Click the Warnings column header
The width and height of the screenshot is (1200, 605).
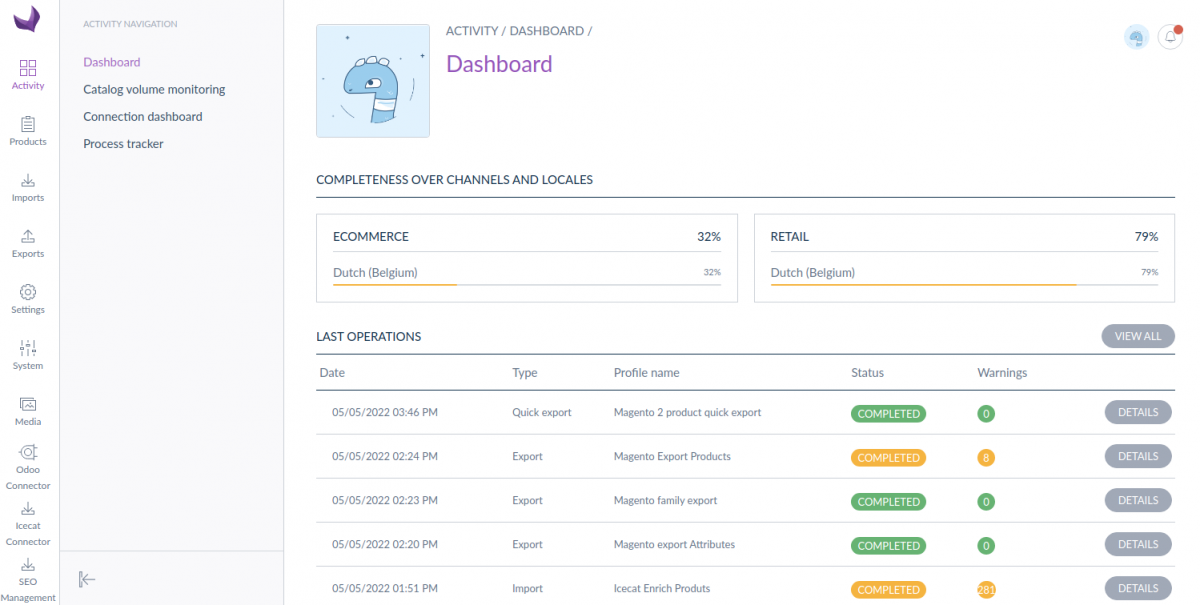point(1002,372)
